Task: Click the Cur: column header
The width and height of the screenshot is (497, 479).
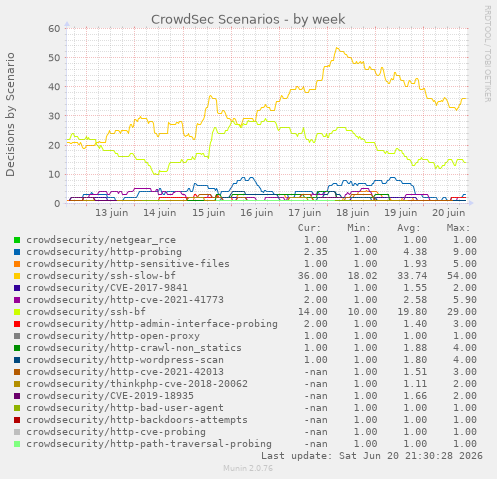Action: [309, 228]
